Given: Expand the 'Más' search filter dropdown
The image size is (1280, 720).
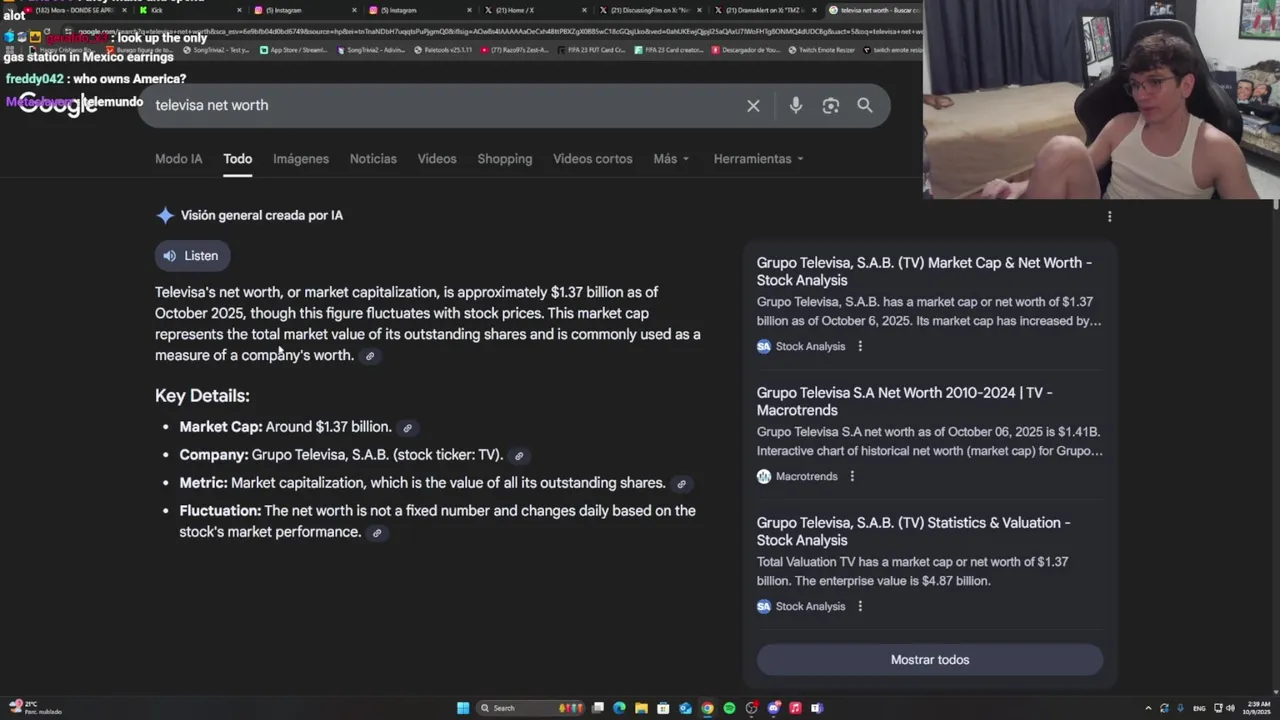Looking at the screenshot, I should click(671, 159).
